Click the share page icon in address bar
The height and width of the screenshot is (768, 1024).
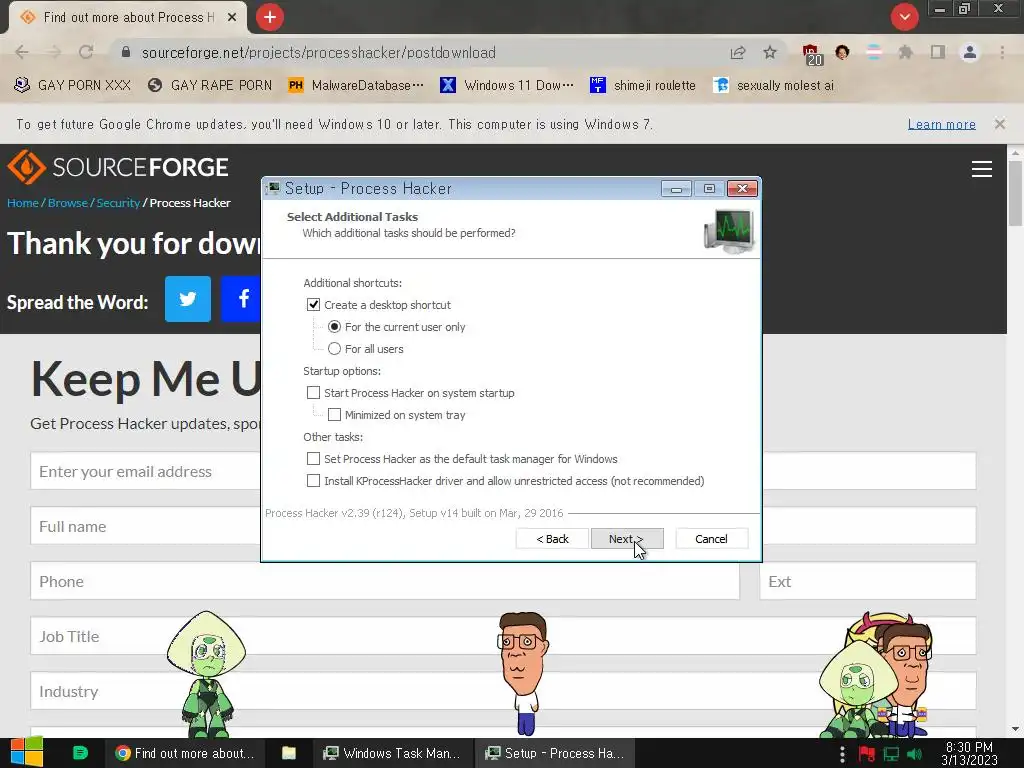click(x=738, y=52)
